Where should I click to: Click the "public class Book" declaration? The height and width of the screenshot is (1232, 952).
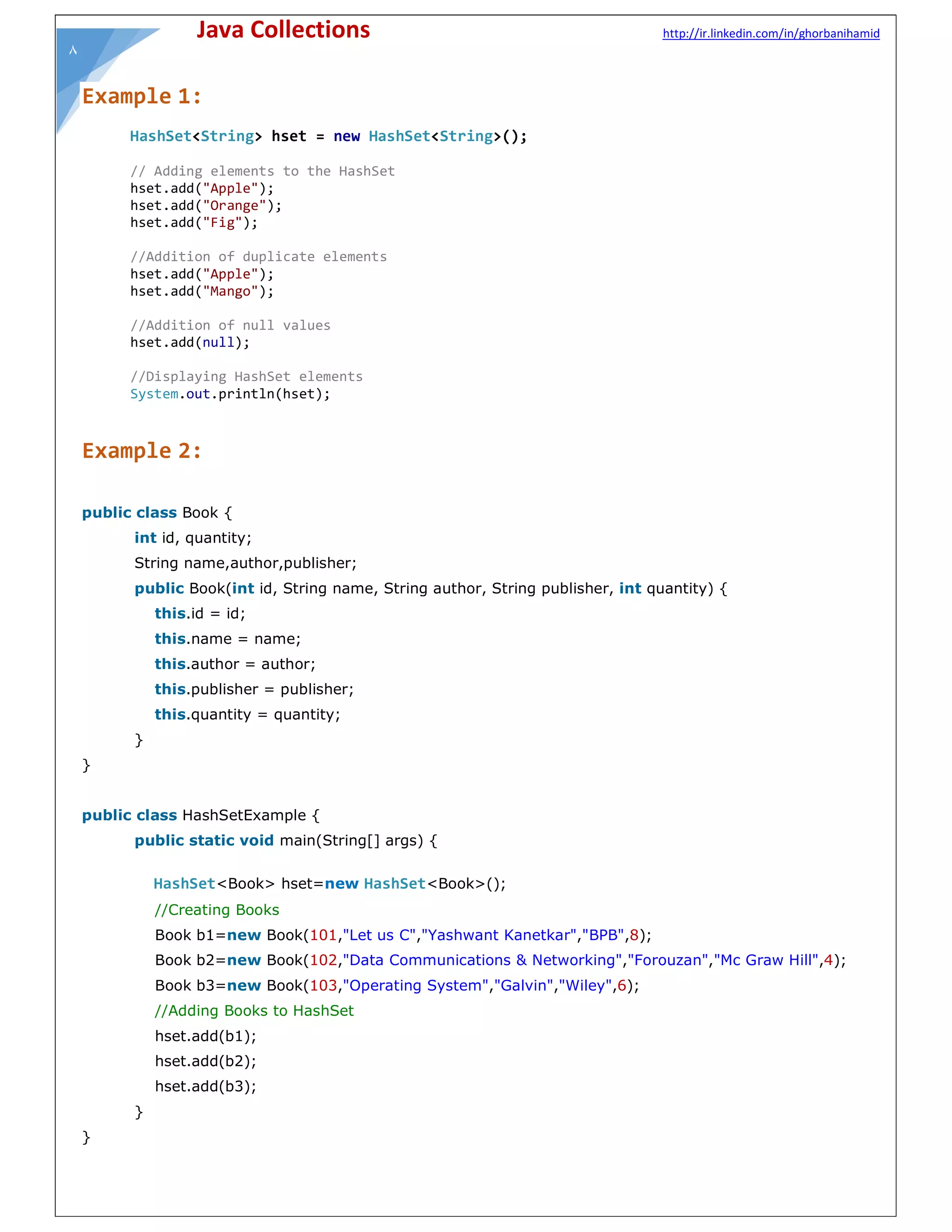157,513
